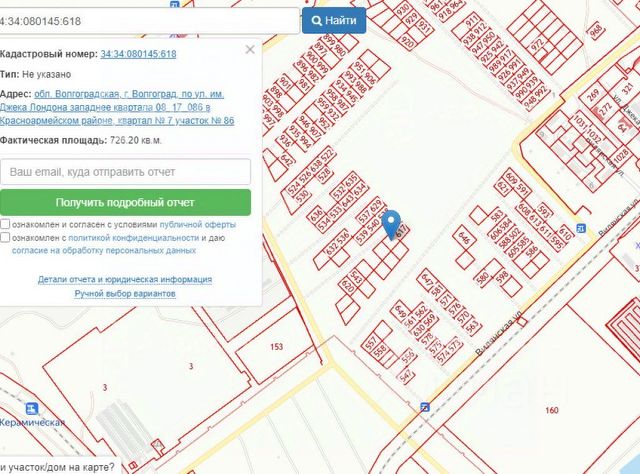Open the публичной оферты link
Viewport: 640px width, 474px height.
[x=198, y=225]
